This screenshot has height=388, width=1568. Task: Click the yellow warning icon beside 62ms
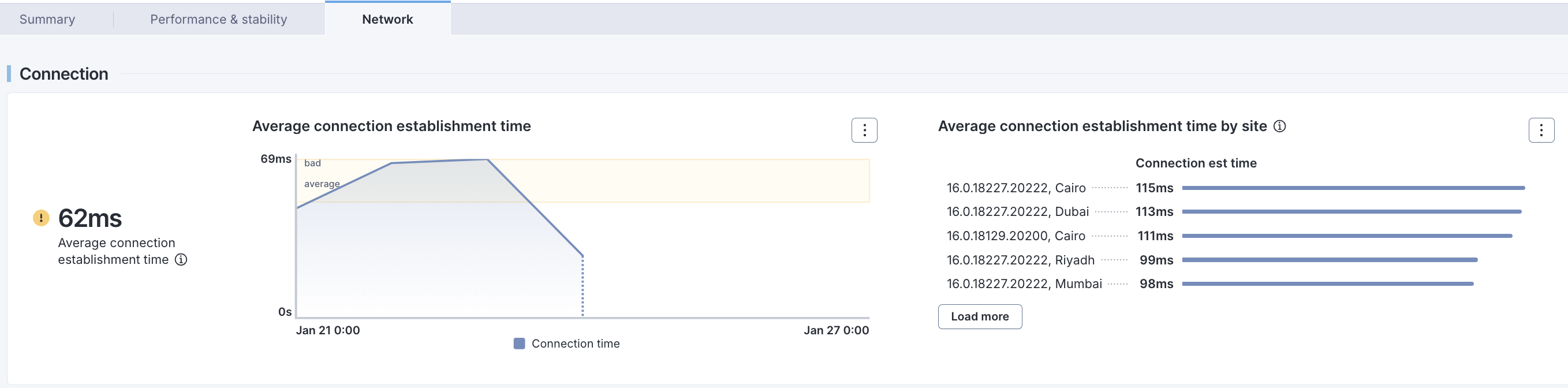(x=41, y=218)
